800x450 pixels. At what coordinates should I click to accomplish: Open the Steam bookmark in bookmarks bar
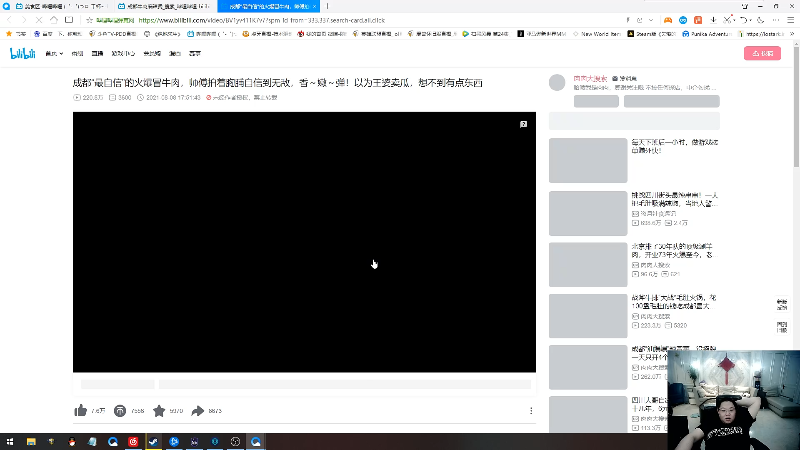pos(652,34)
